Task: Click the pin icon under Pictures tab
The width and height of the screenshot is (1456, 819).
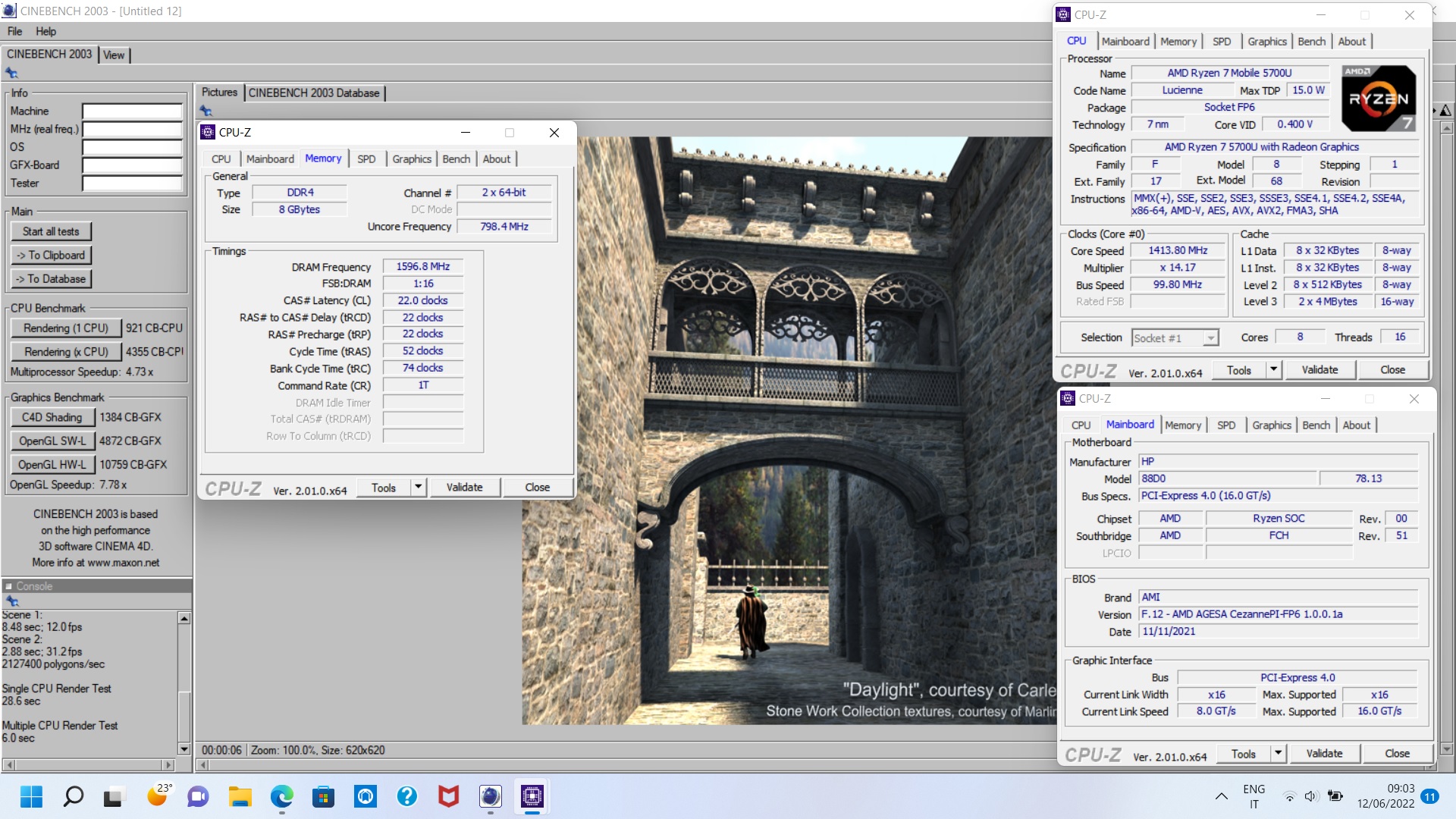Action: coord(206,111)
